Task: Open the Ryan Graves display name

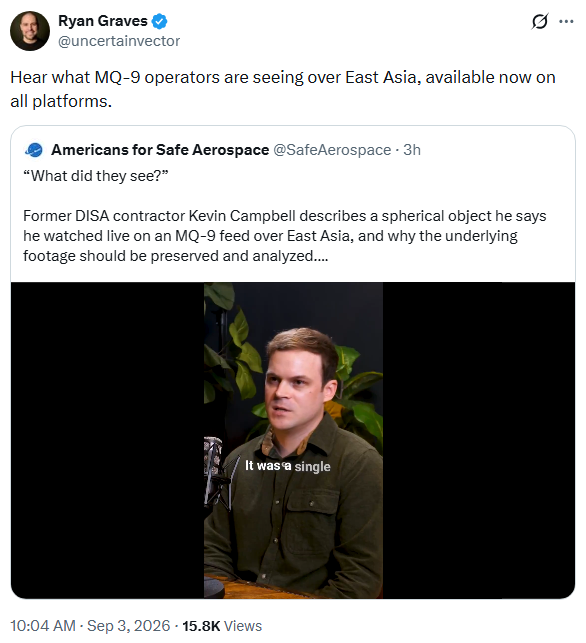Action: point(103,21)
